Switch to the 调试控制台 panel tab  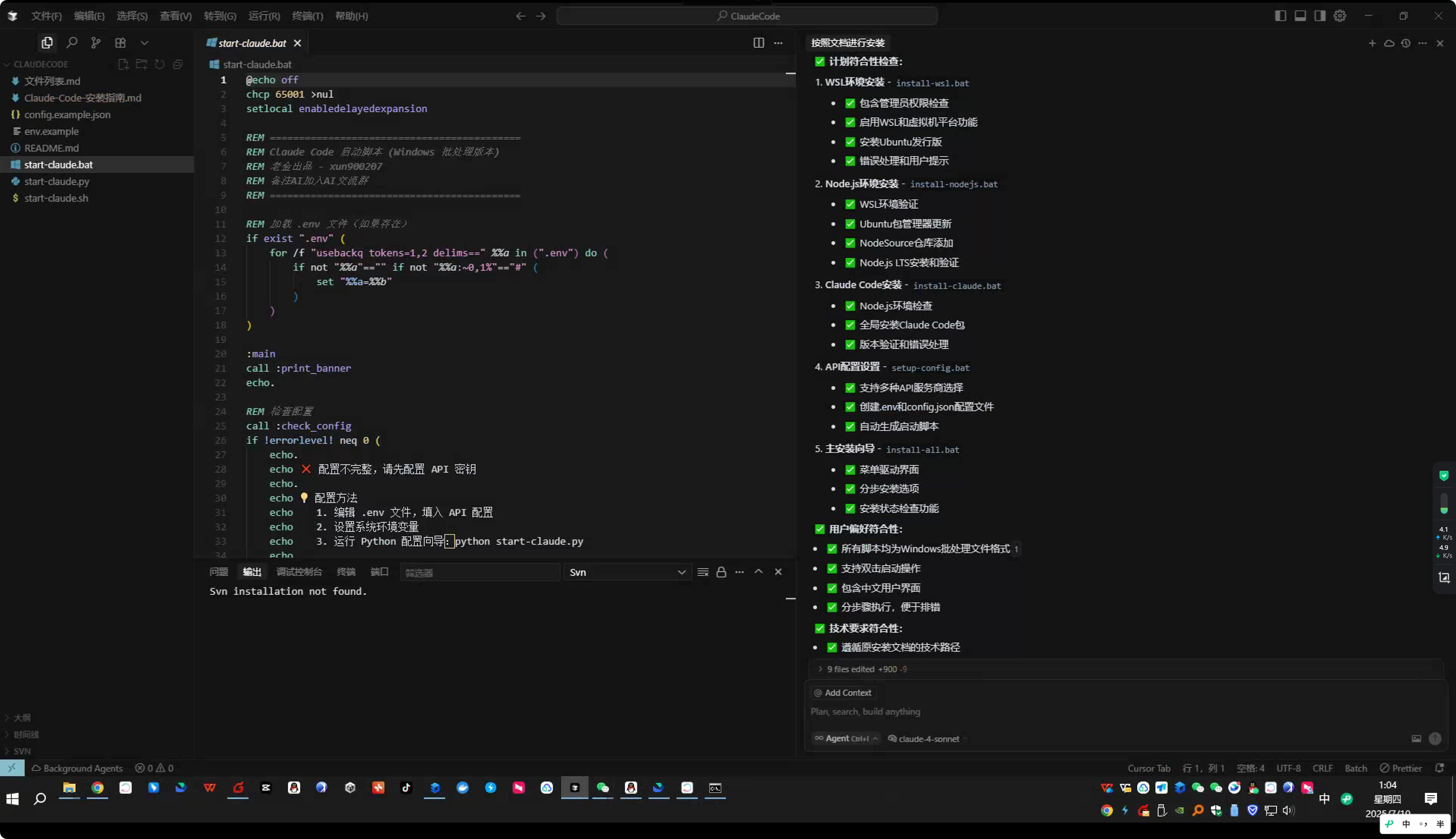[299, 571]
